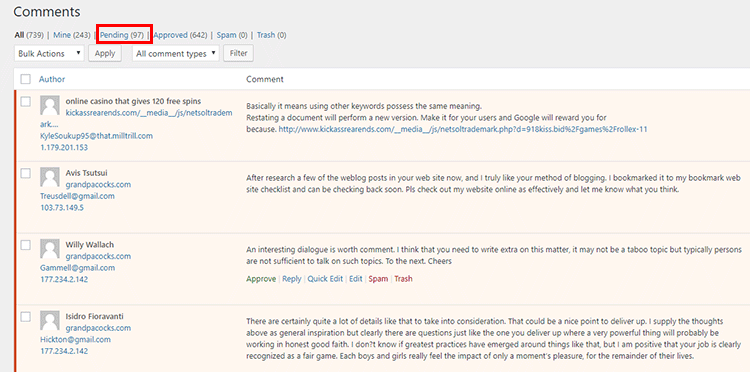750x372 pixels.
Task: Open the Bulk Actions dropdown
Action: coord(49,54)
